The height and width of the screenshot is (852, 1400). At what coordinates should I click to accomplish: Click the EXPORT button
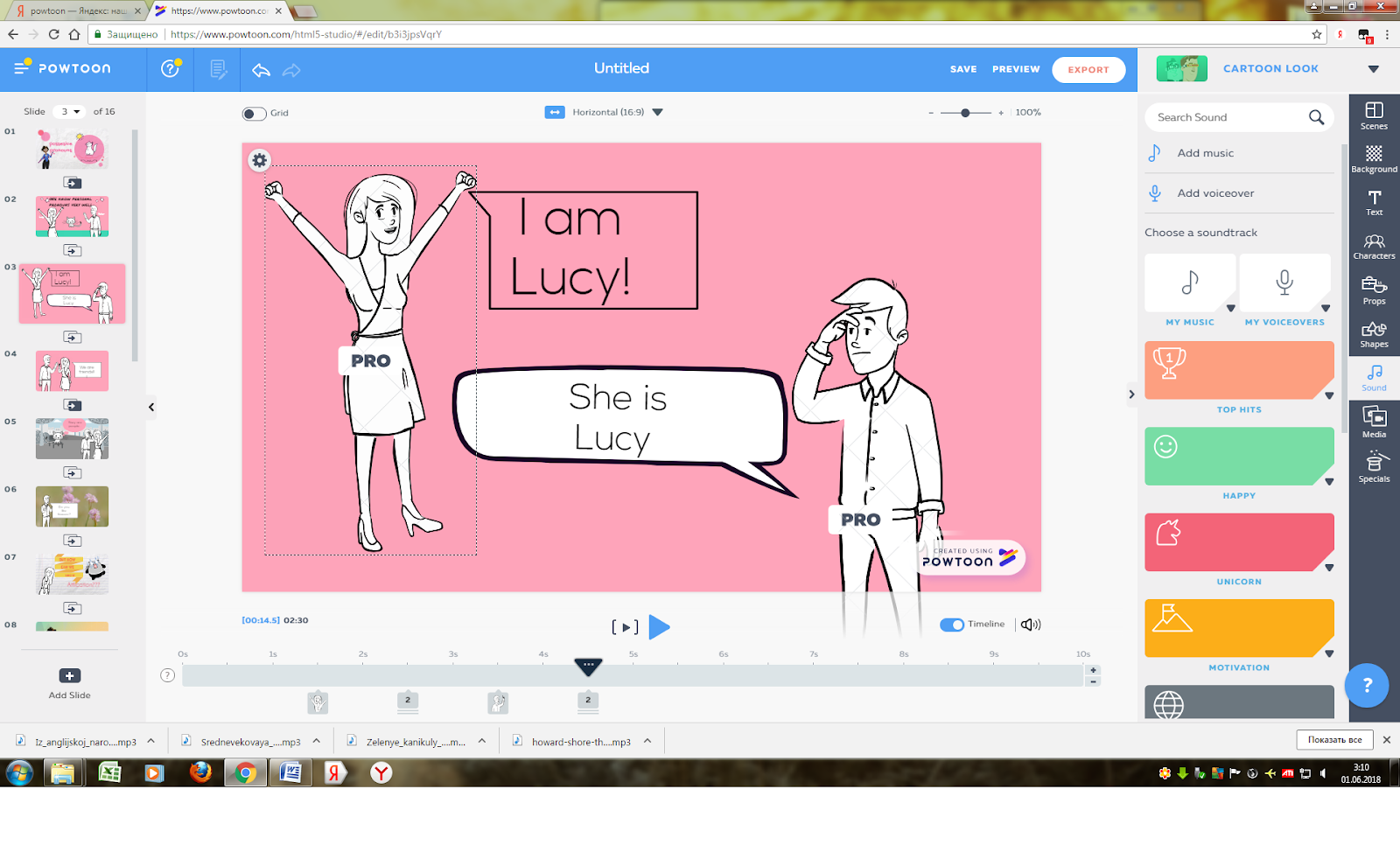tap(1088, 70)
